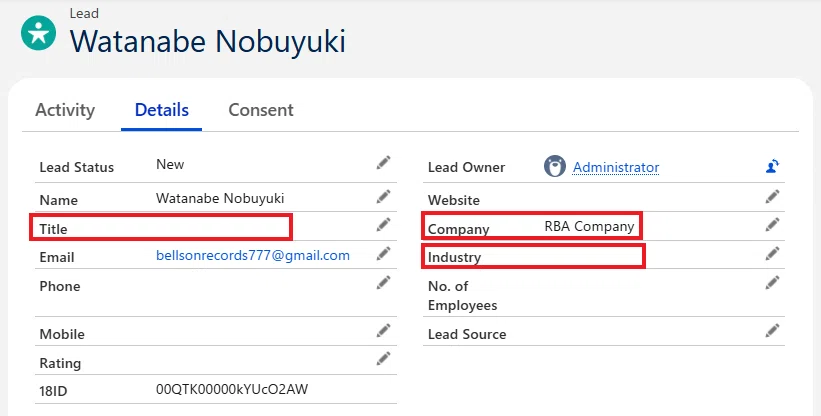Click the Lead Source field label
The width and height of the screenshot is (821, 416).
pos(467,334)
